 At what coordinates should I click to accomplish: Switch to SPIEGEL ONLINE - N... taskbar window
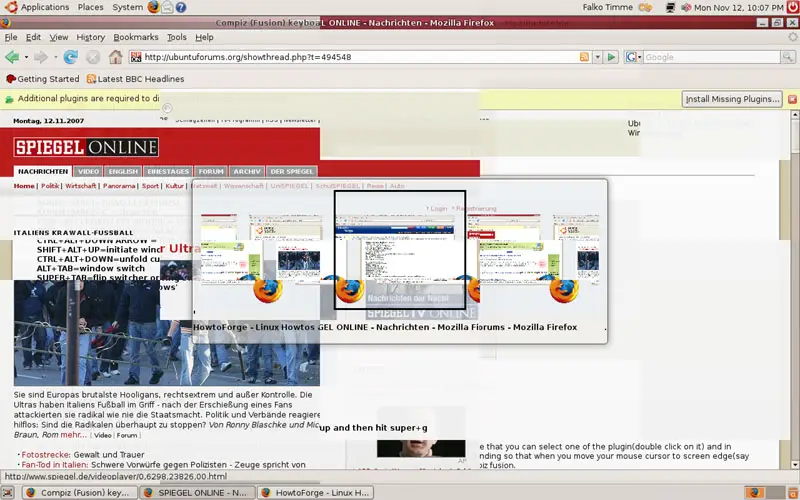(x=197, y=493)
